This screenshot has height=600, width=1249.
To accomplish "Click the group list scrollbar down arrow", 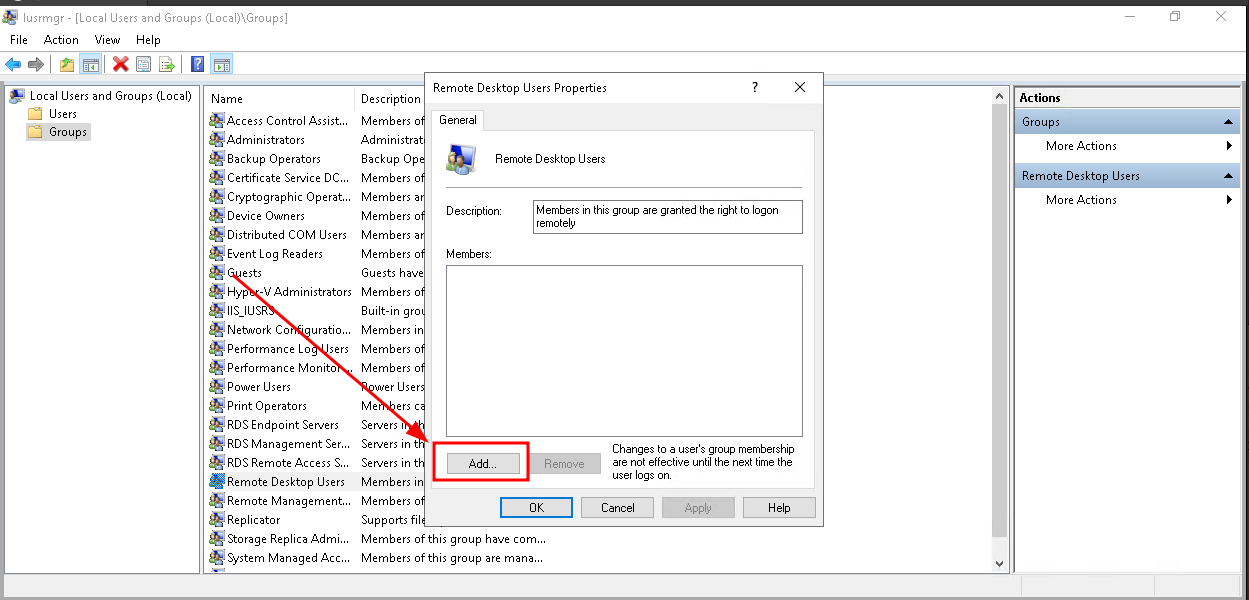I will [x=999, y=564].
